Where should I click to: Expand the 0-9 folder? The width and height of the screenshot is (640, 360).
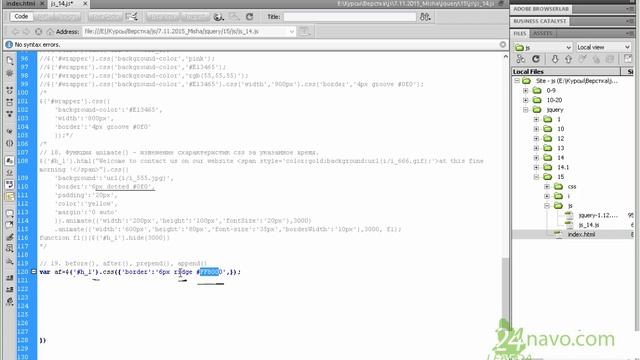pos(526,90)
